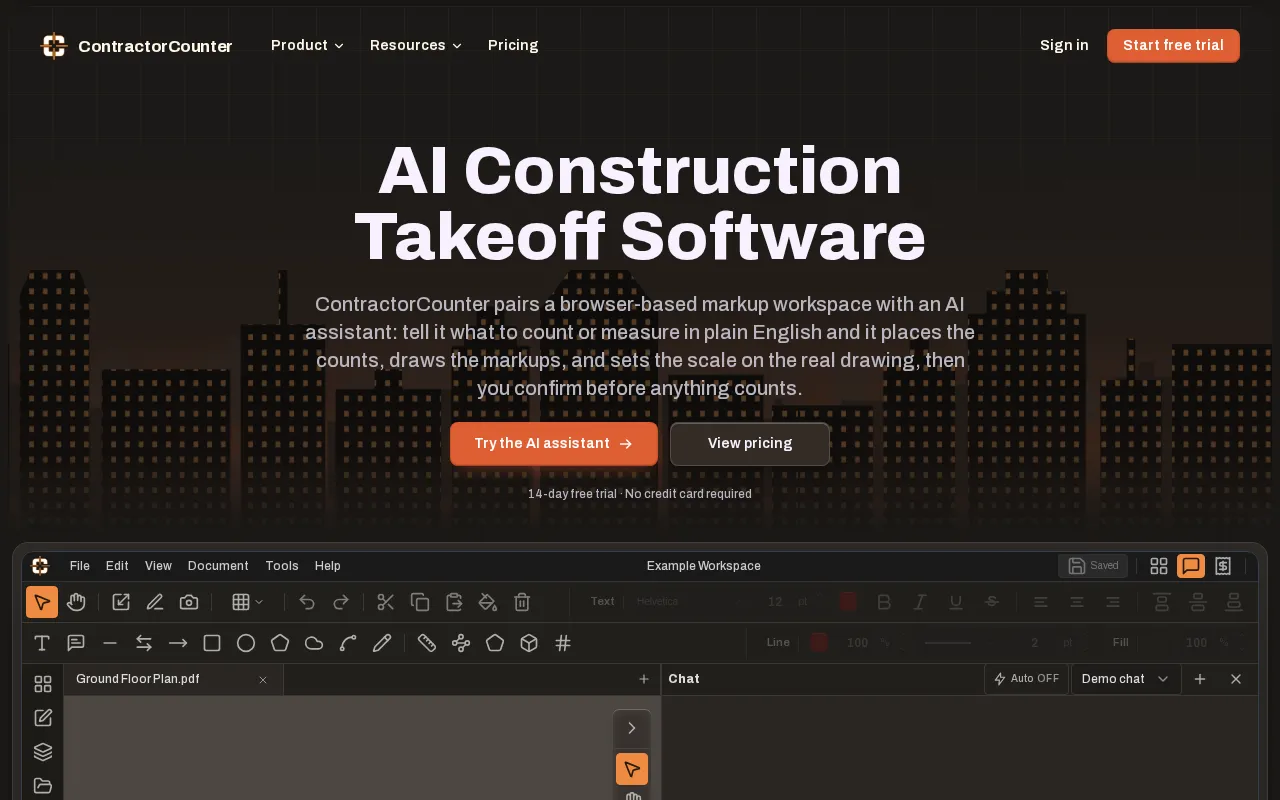The height and width of the screenshot is (800, 1280).
Task: Click the export/open external icon
Action: pyautogui.click(x=121, y=602)
